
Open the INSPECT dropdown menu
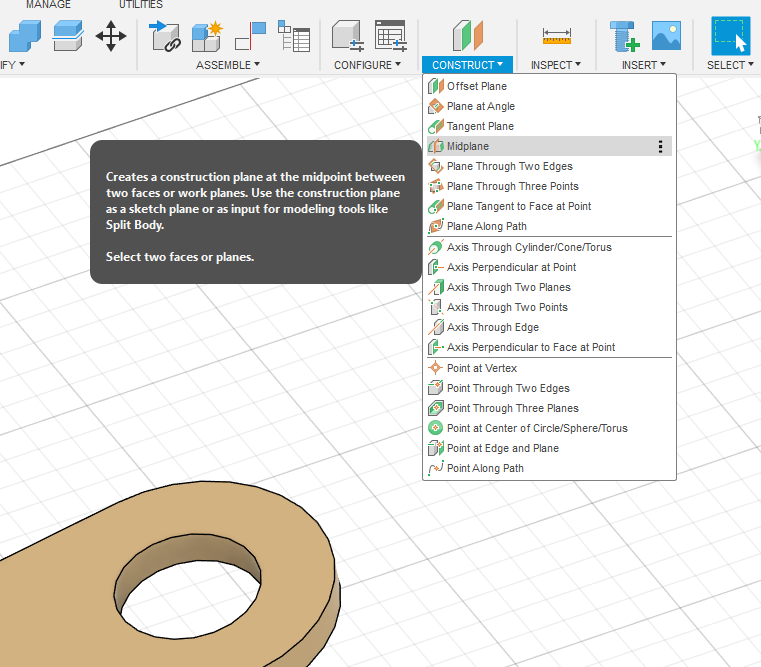556,65
